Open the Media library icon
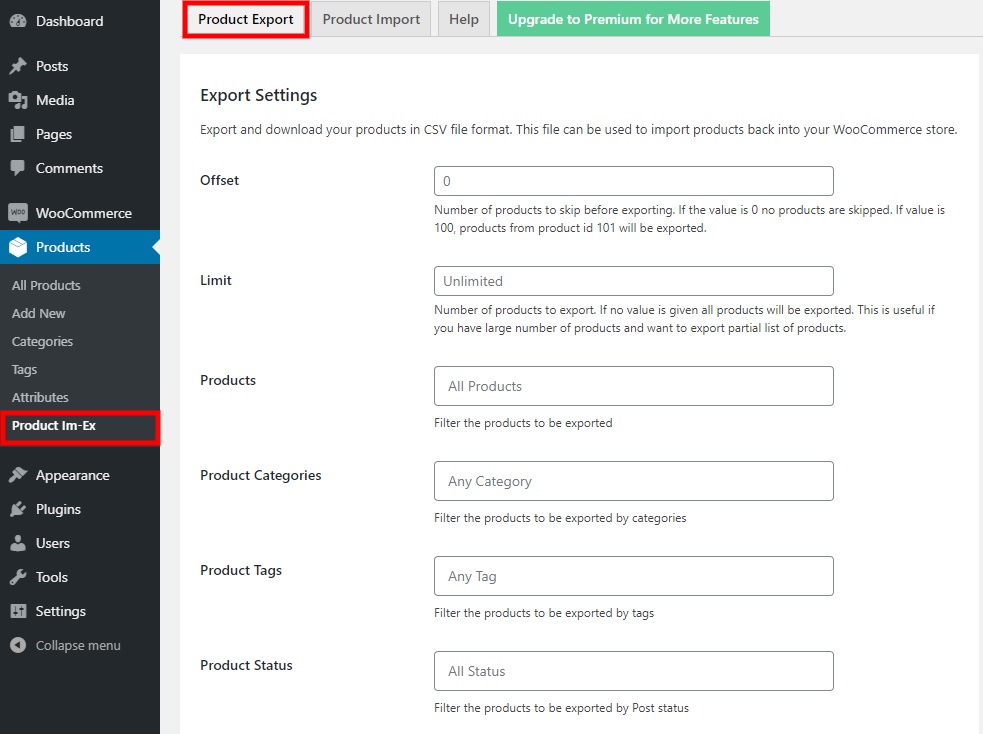This screenshot has width=983, height=734. pyautogui.click(x=18, y=100)
